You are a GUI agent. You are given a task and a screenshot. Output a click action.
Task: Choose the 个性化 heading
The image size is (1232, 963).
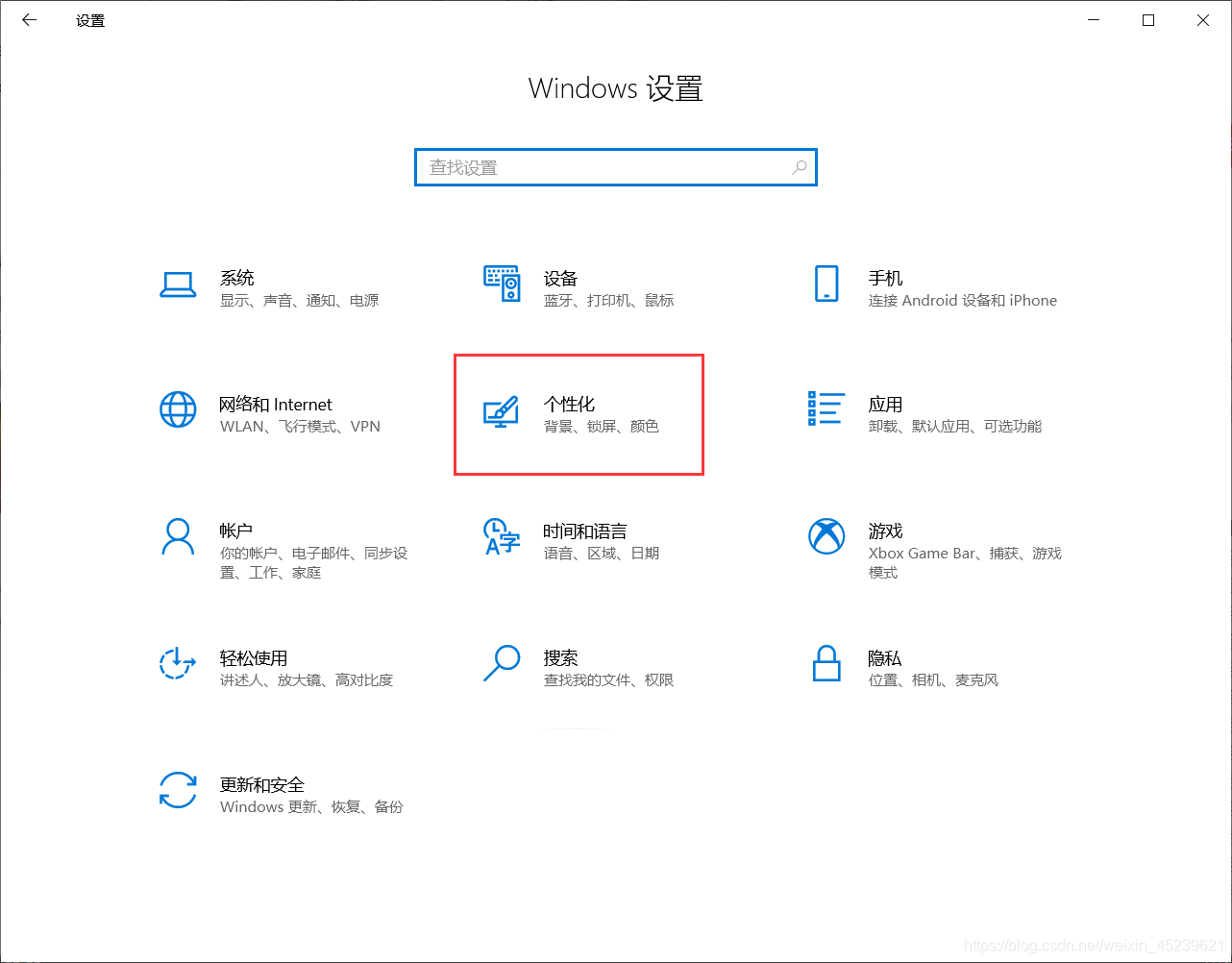pyautogui.click(x=569, y=405)
